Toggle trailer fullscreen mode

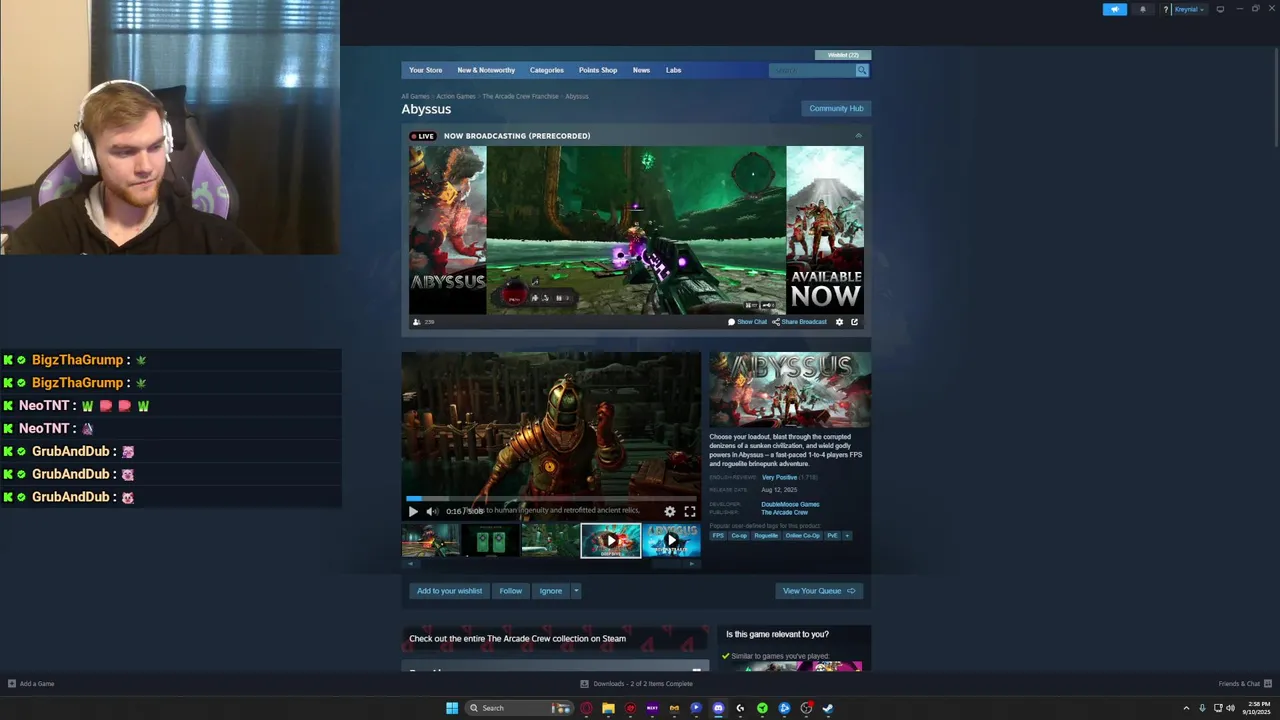coord(690,511)
